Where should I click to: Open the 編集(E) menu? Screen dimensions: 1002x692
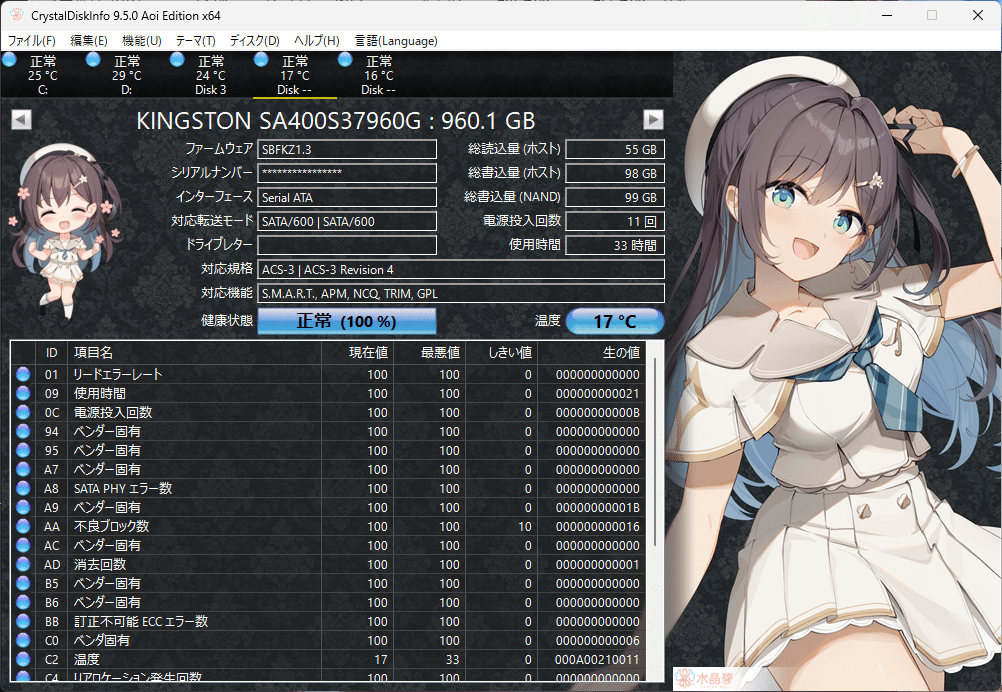[x=89, y=41]
